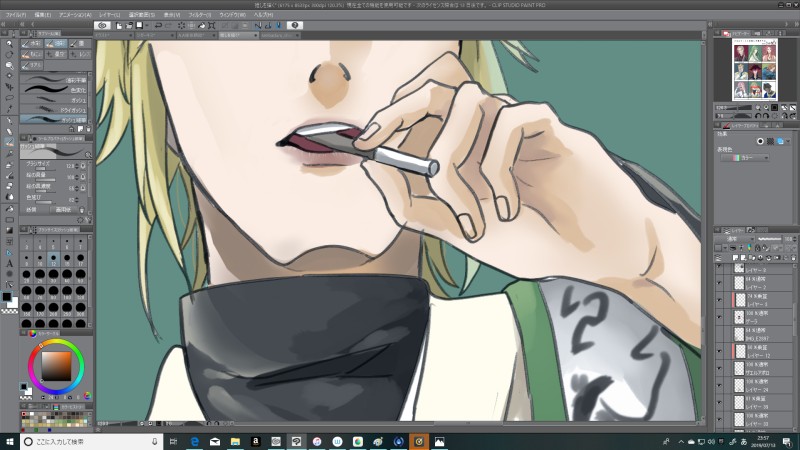
Task: Toggle visibility of レイヤー 2 layer
Action: (719, 283)
